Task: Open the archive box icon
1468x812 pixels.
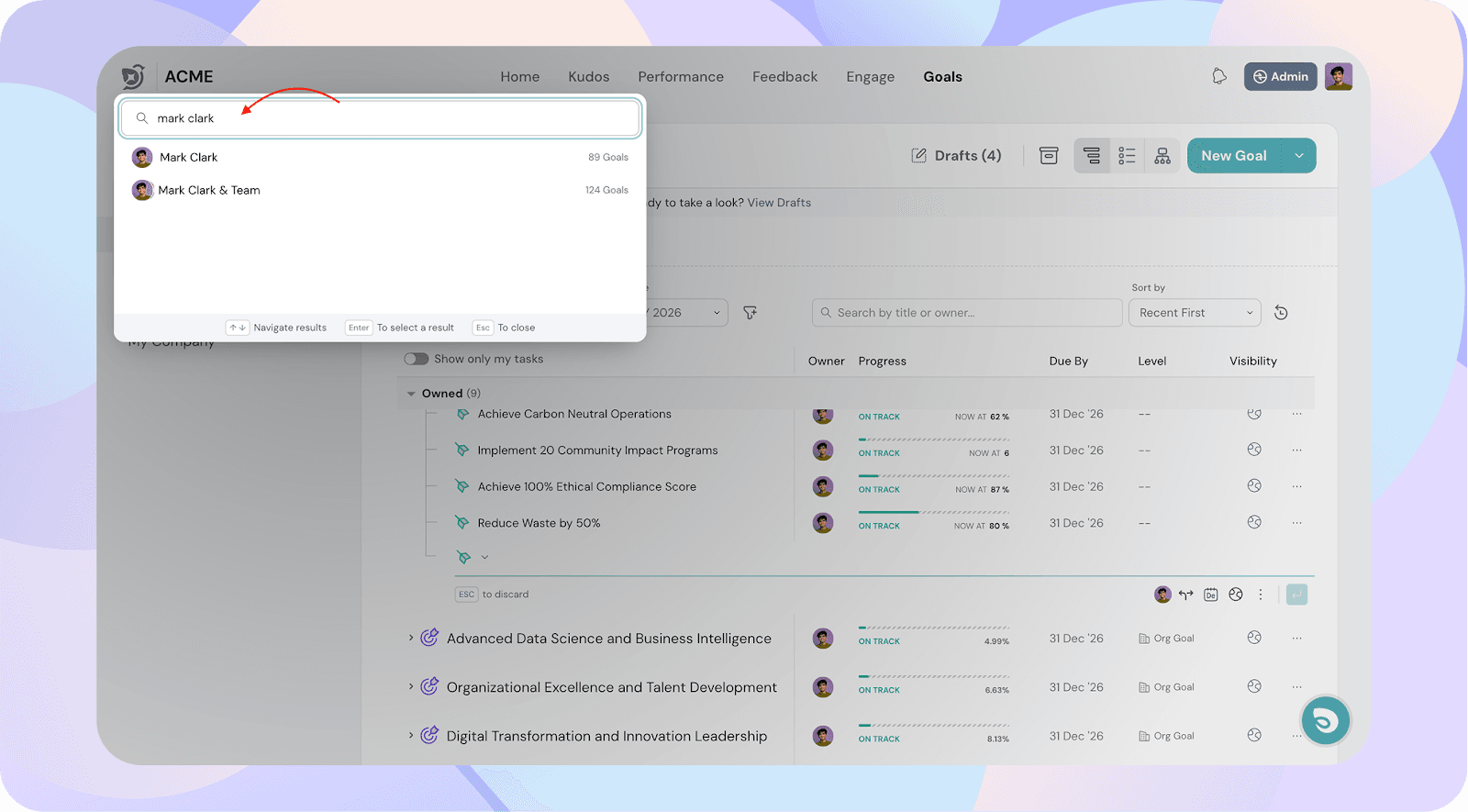Action: click(x=1049, y=156)
